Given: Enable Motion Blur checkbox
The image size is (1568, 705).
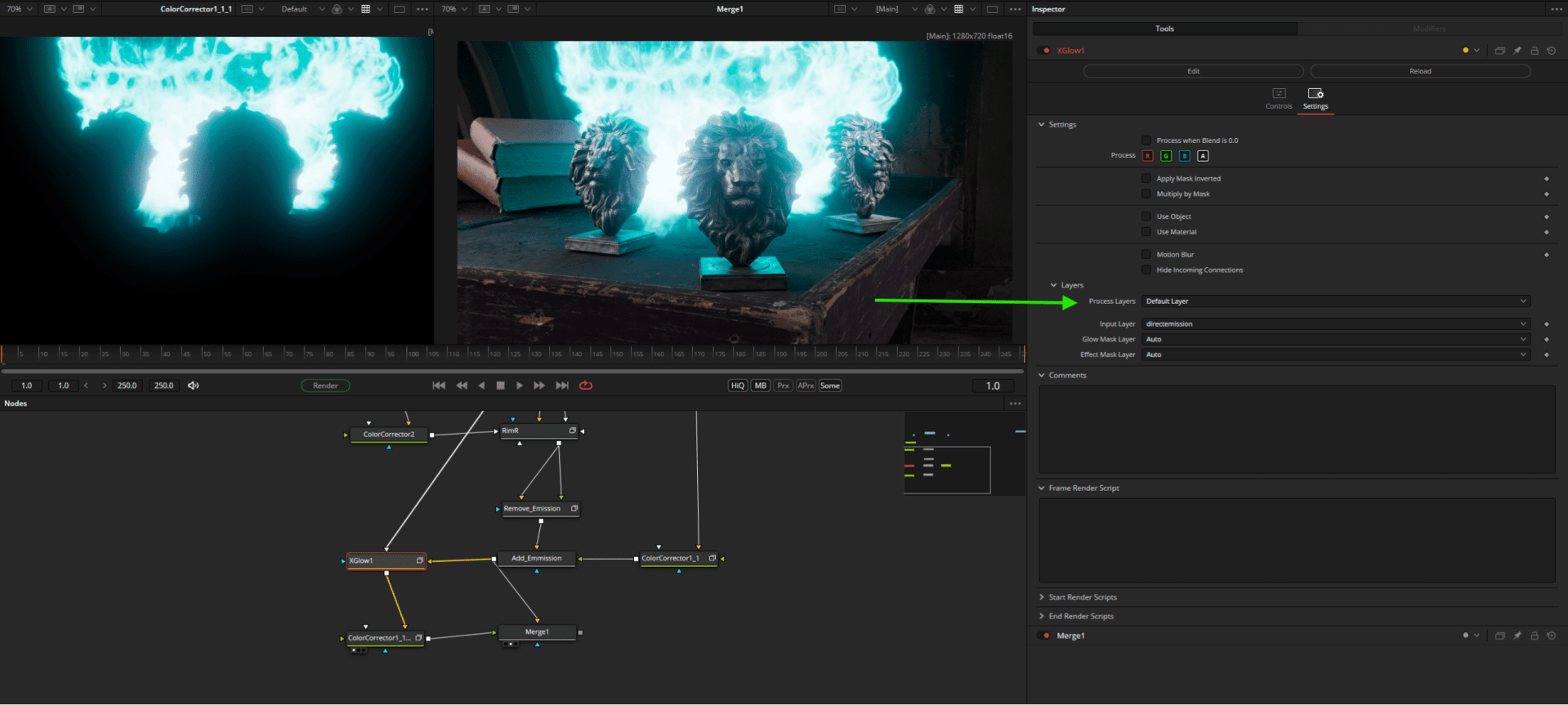Looking at the screenshot, I should pos(1146,254).
